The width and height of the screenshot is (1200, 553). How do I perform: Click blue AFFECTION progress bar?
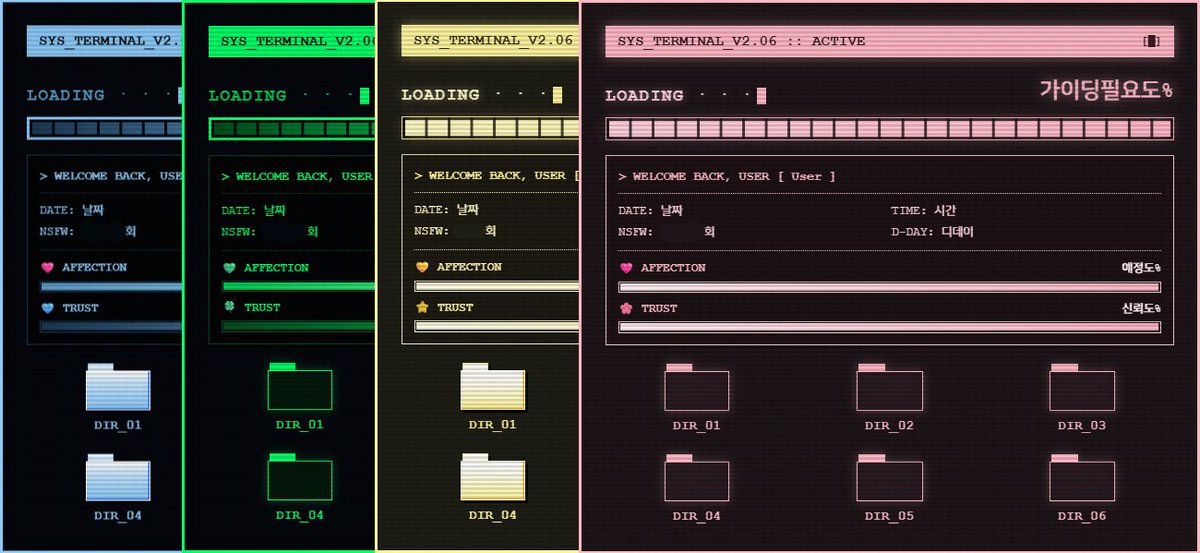tap(111, 287)
